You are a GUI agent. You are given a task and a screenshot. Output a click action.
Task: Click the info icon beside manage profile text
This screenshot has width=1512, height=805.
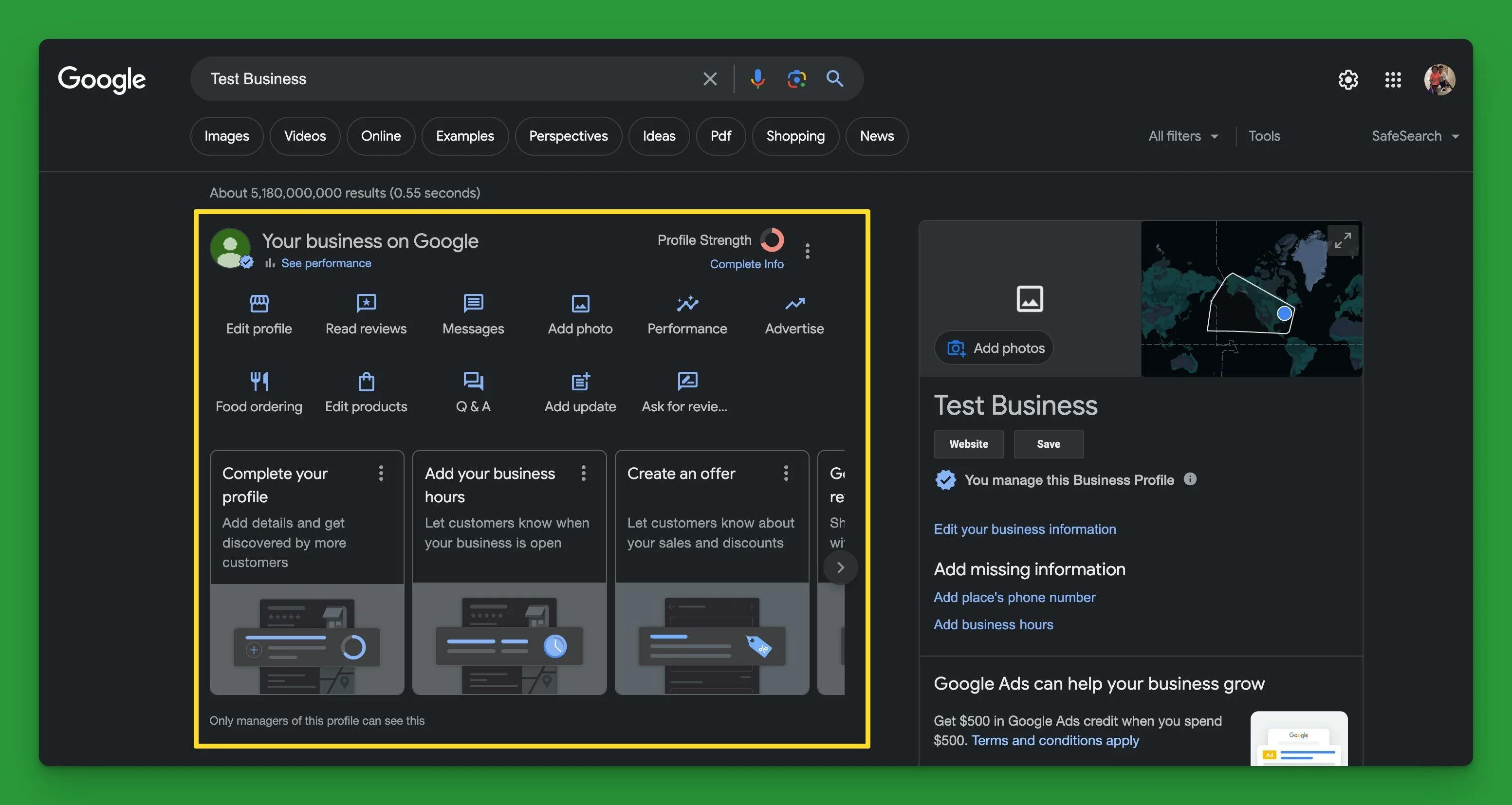point(1190,479)
